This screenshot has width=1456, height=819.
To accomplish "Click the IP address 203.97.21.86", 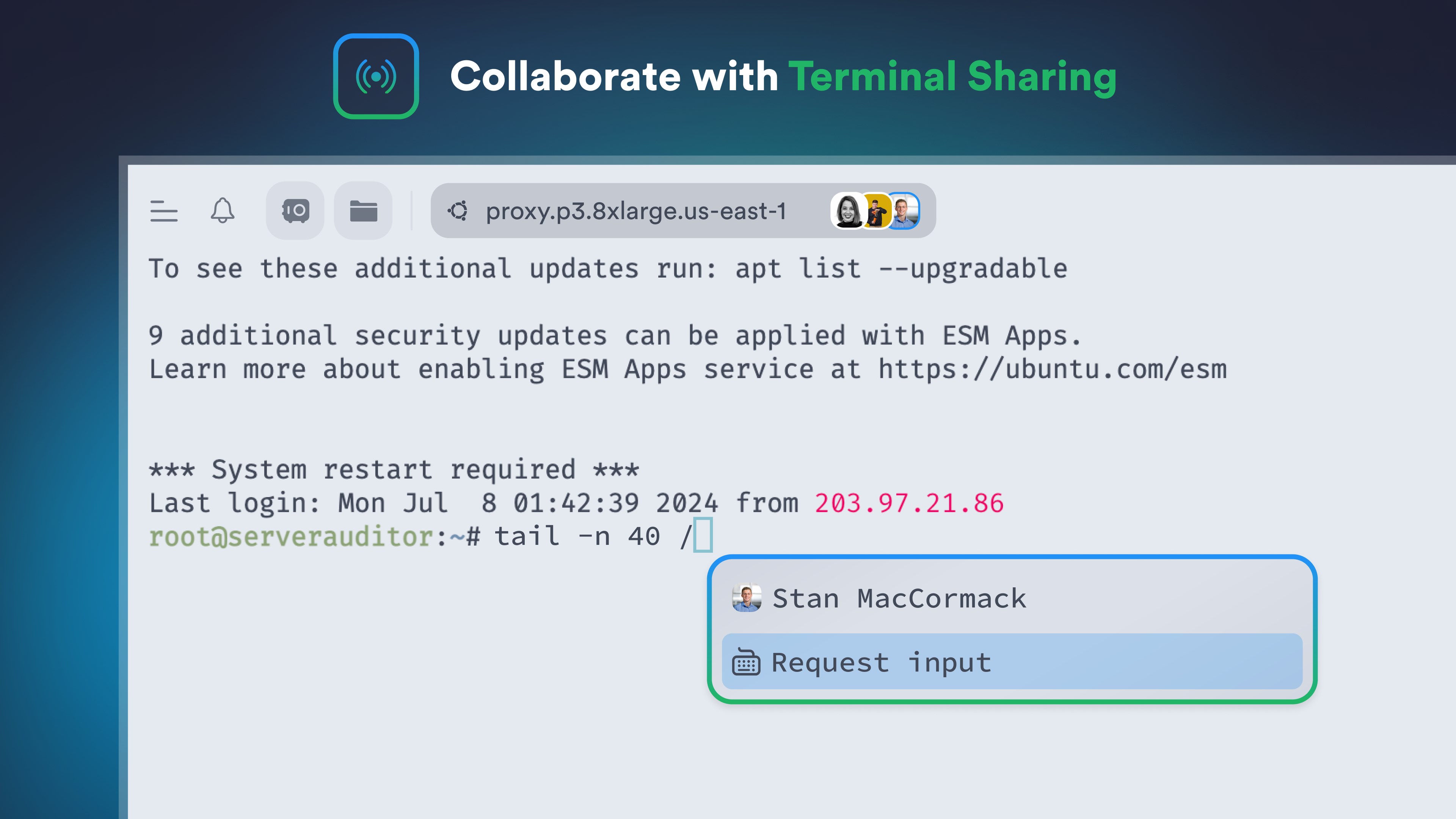I will point(908,502).
